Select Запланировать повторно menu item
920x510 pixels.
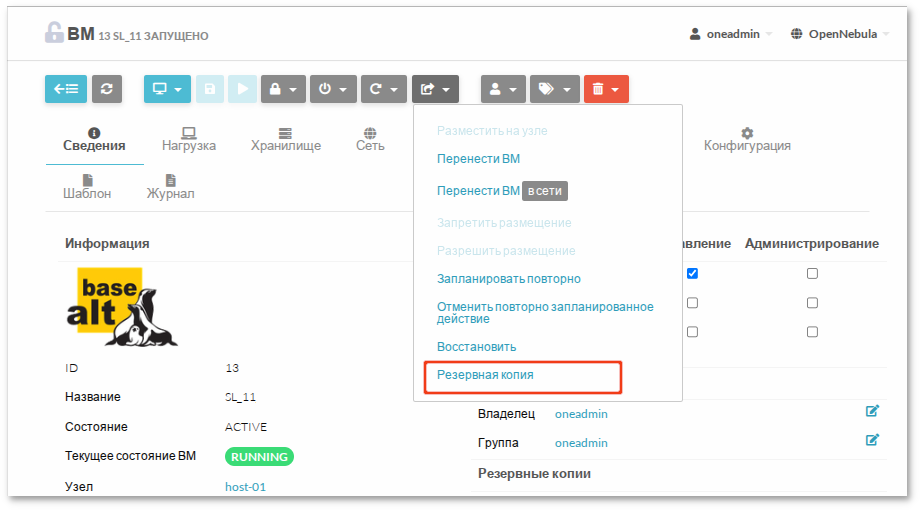pyautogui.click(x=509, y=279)
